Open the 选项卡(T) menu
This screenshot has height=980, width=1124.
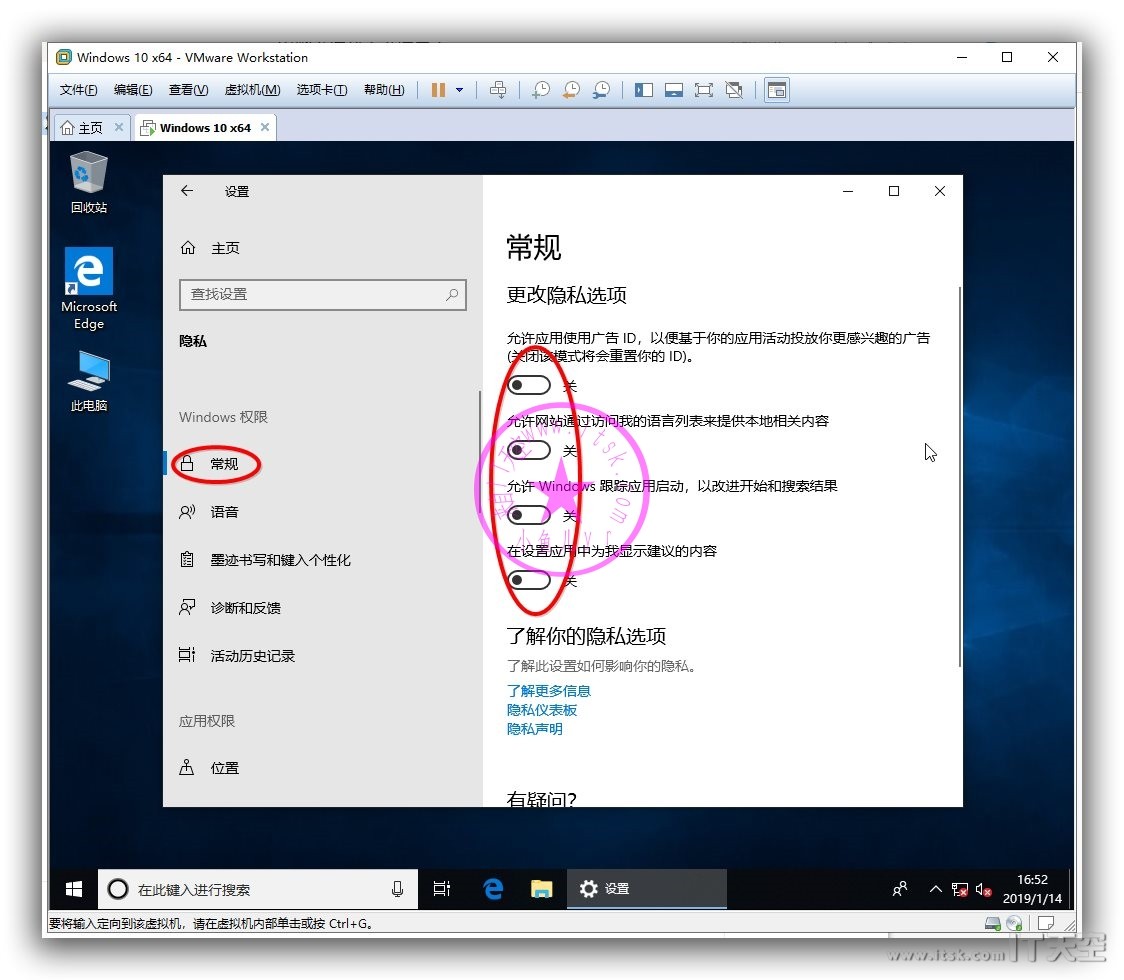[x=322, y=90]
